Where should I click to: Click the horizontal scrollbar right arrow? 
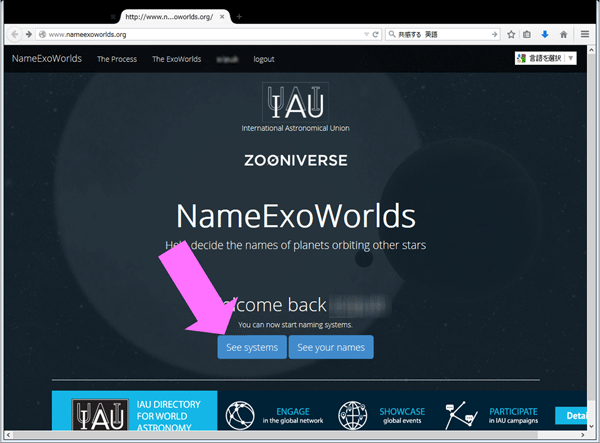[x=582, y=435]
